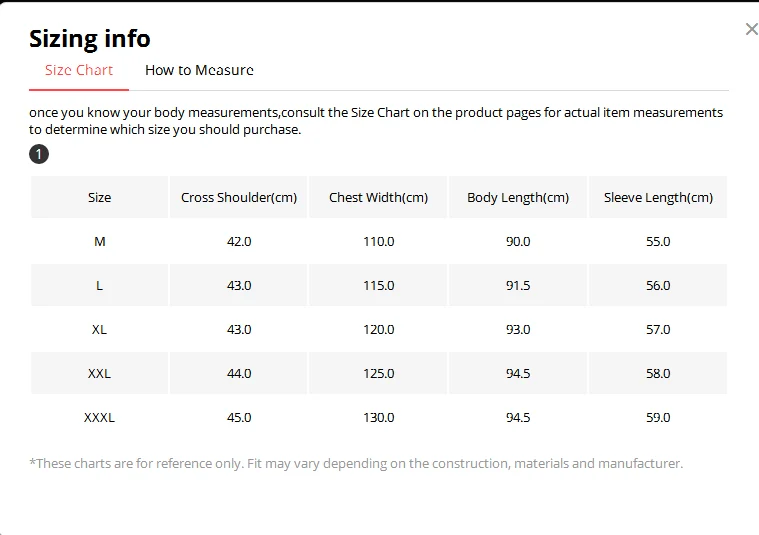
Task: Click the Cross Shoulder(cm) column header
Action: [x=239, y=198]
